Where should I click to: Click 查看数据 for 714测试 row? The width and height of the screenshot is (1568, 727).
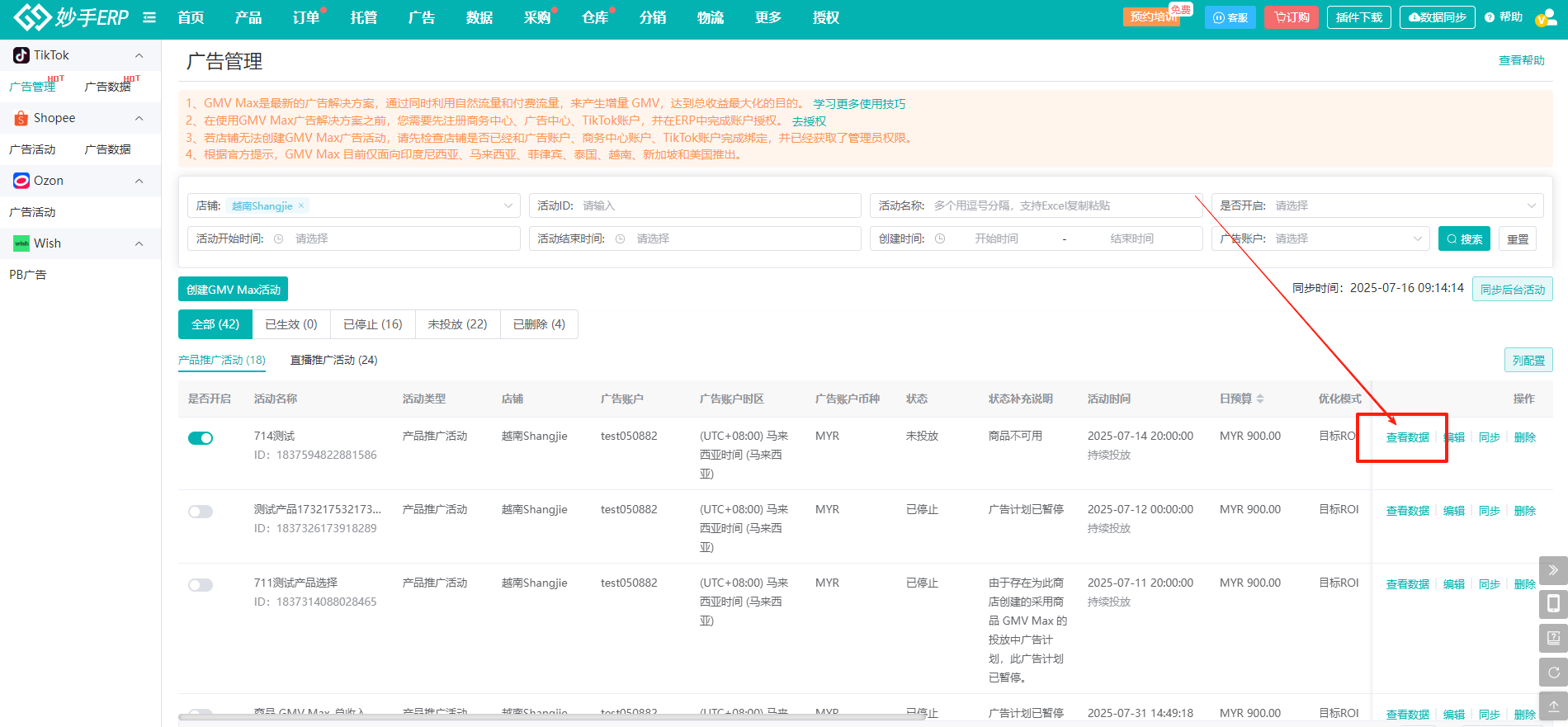(1407, 437)
